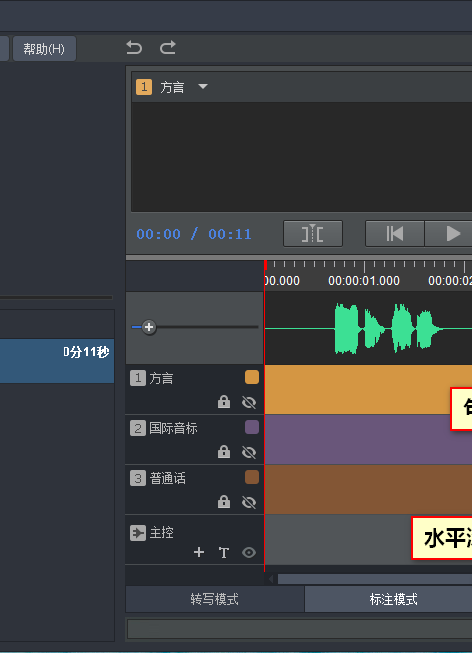Image resolution: width=472 pixels, height=653 pixels.
Task: Toggle the eye icon on 主控 track
Action: click(x=249, y=553)
